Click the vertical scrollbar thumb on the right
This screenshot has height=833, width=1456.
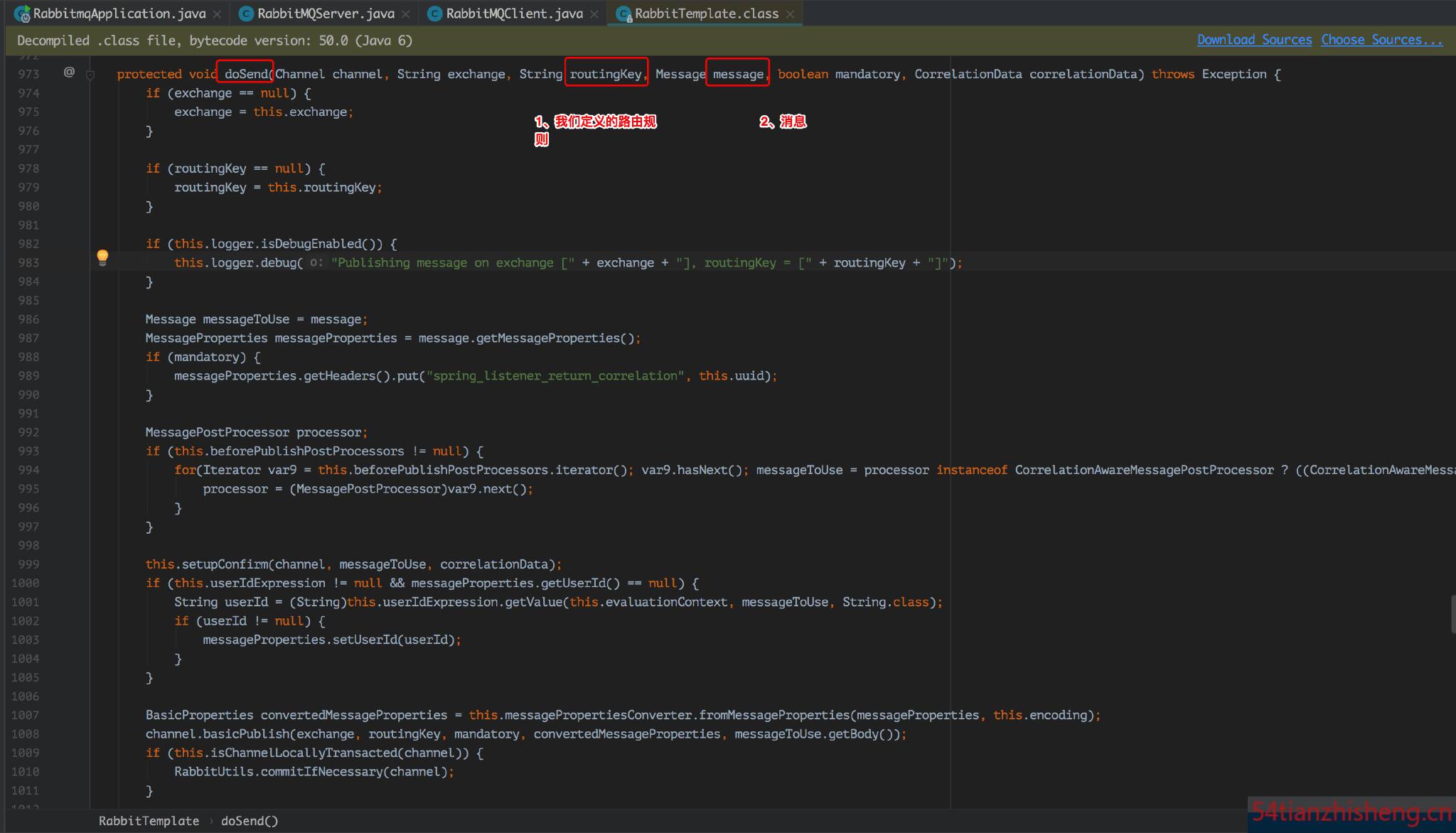click(x=1452, y=614)
